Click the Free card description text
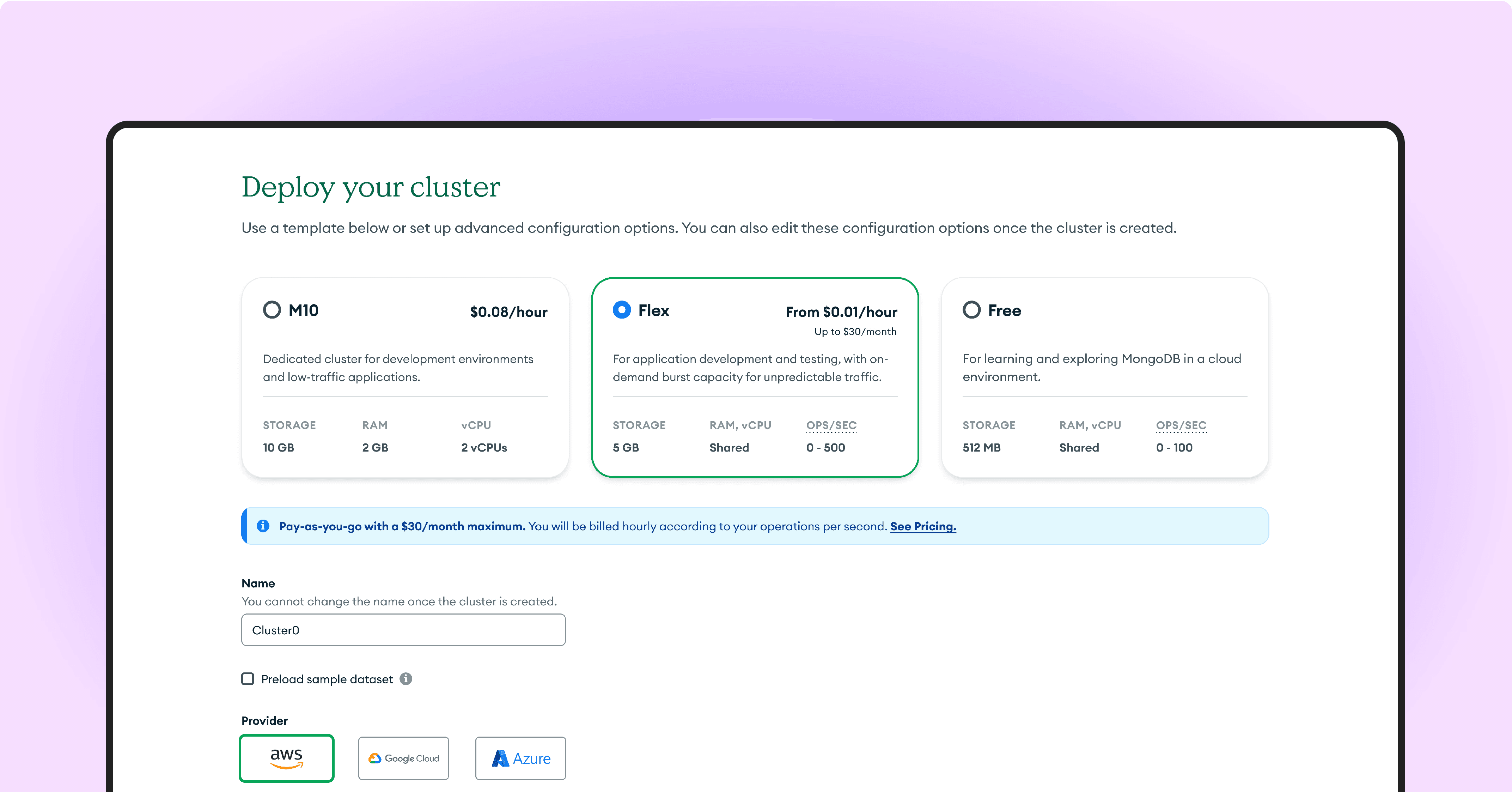The height and width of the screenshot is (792, 1512). pyautogui.click(x=1101, y=368)
